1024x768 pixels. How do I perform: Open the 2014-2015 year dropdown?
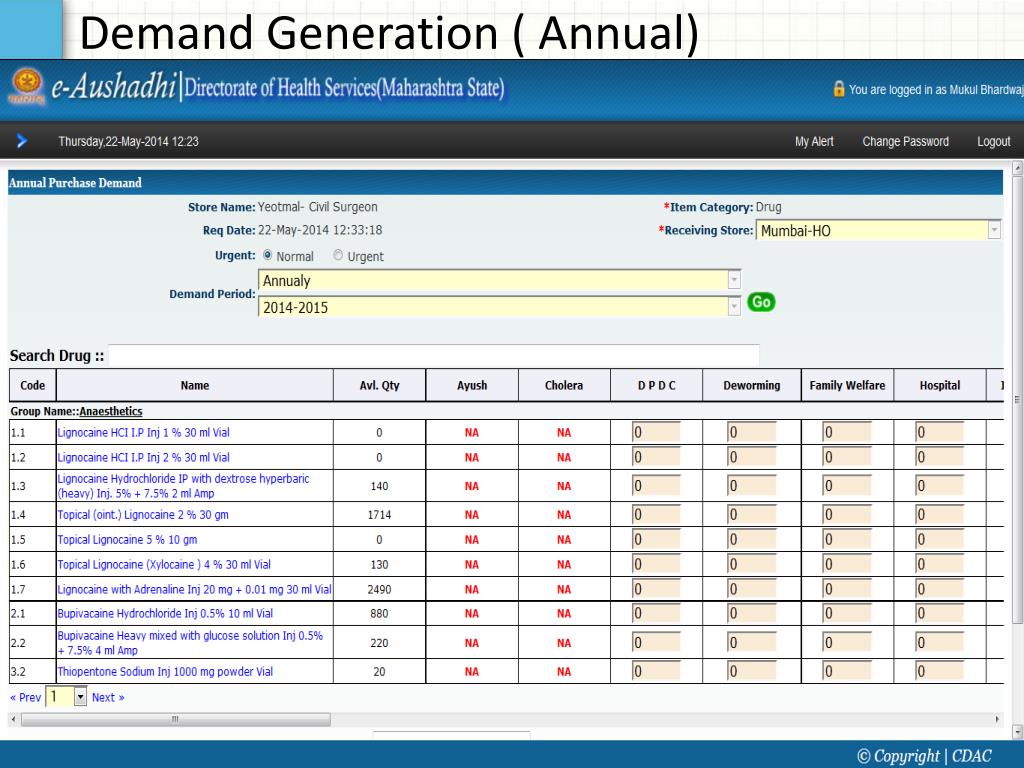point(735,307)
